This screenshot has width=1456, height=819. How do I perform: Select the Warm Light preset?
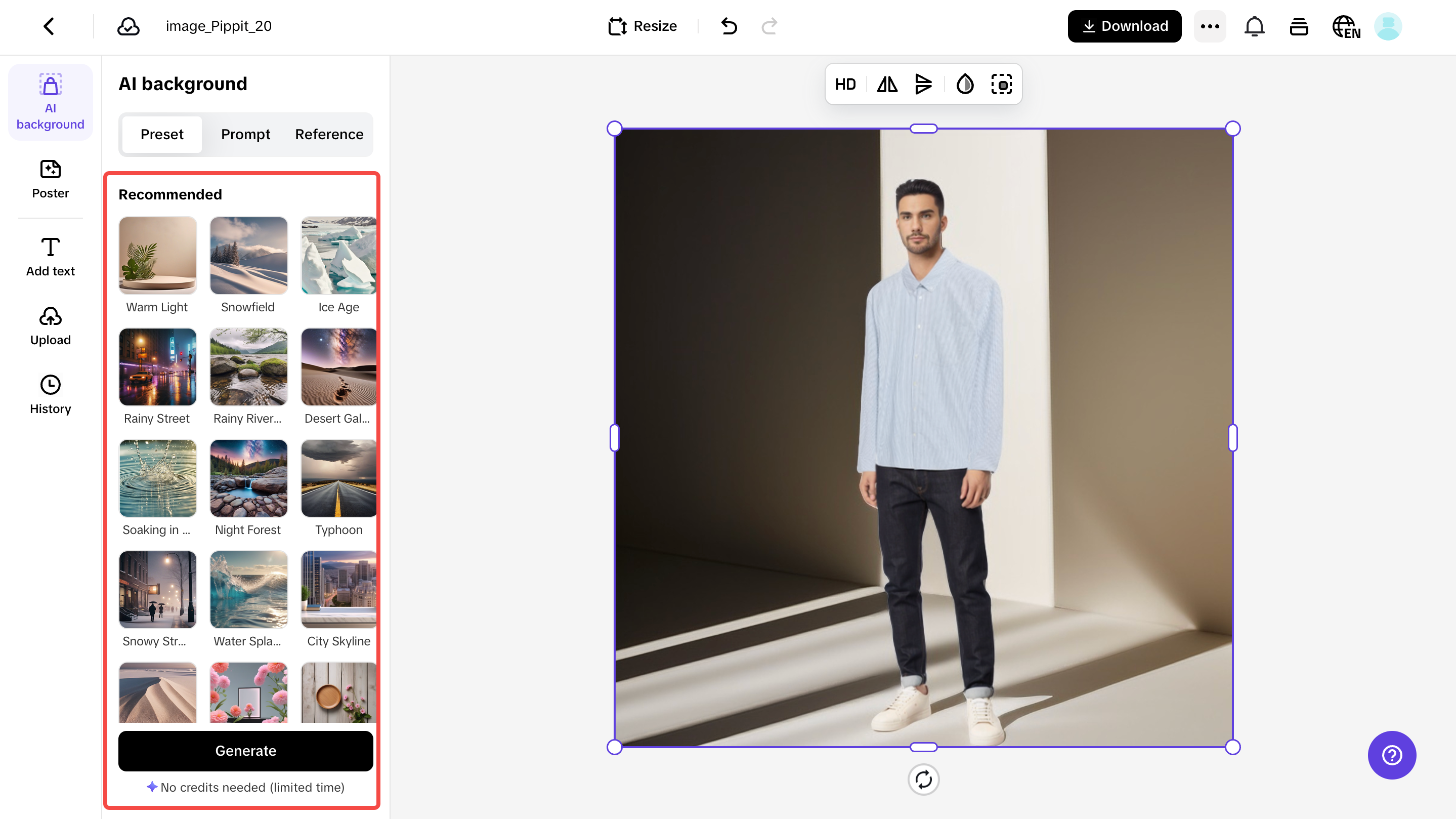click(x=157, y=256)
